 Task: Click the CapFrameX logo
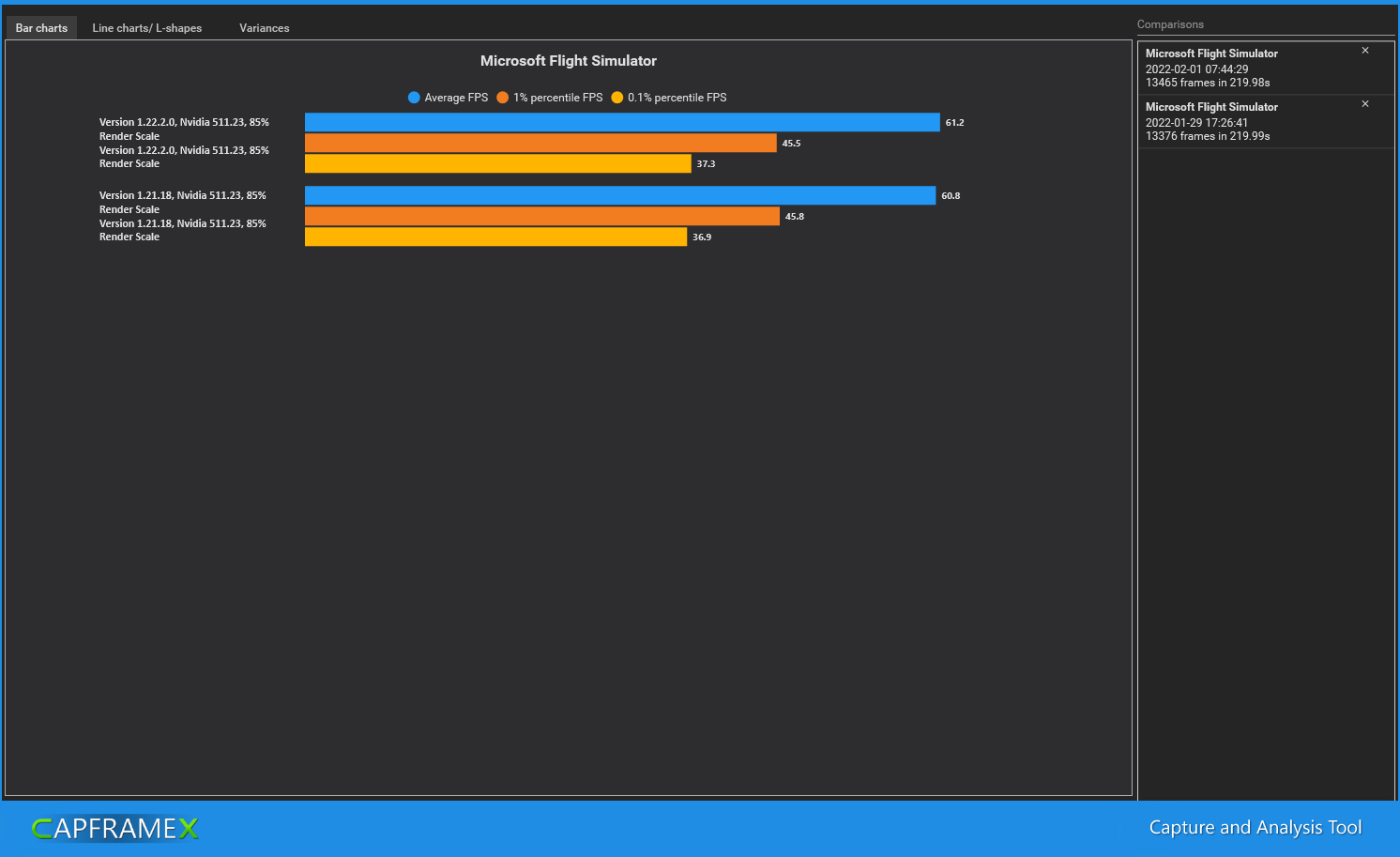click(115, 828)
